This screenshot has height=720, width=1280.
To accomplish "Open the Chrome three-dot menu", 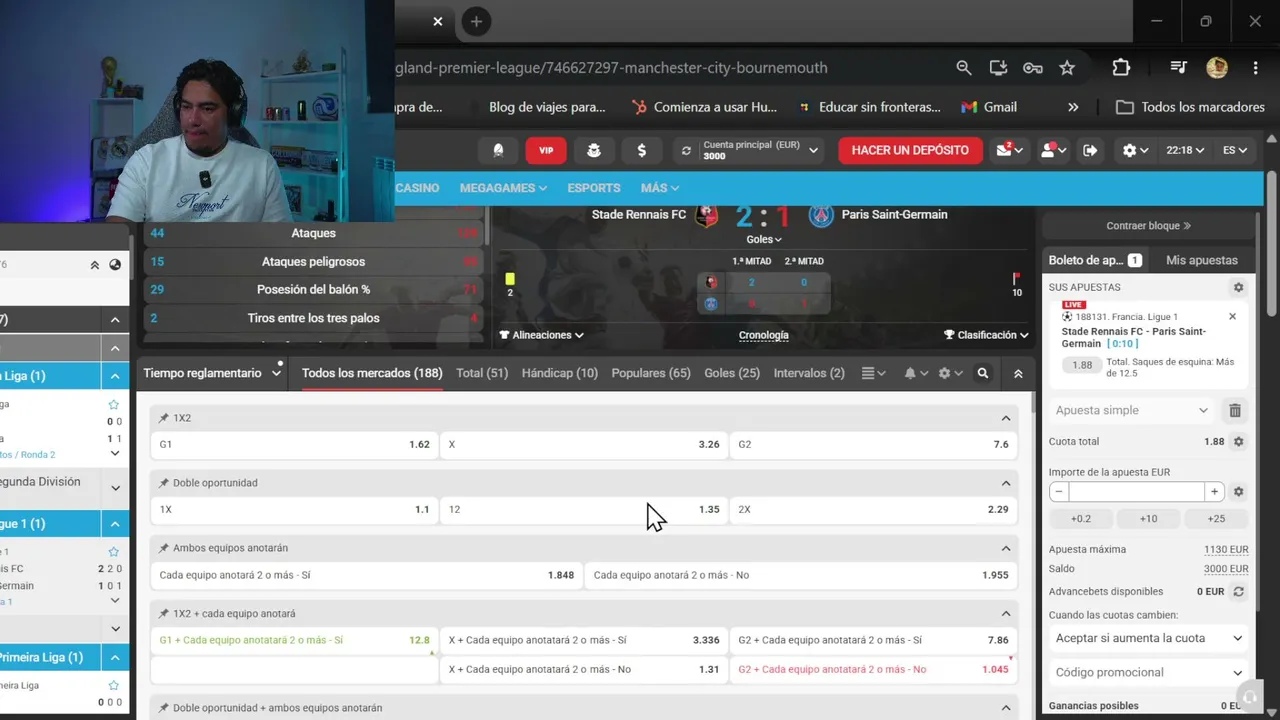I will (x=1255, y=68).
